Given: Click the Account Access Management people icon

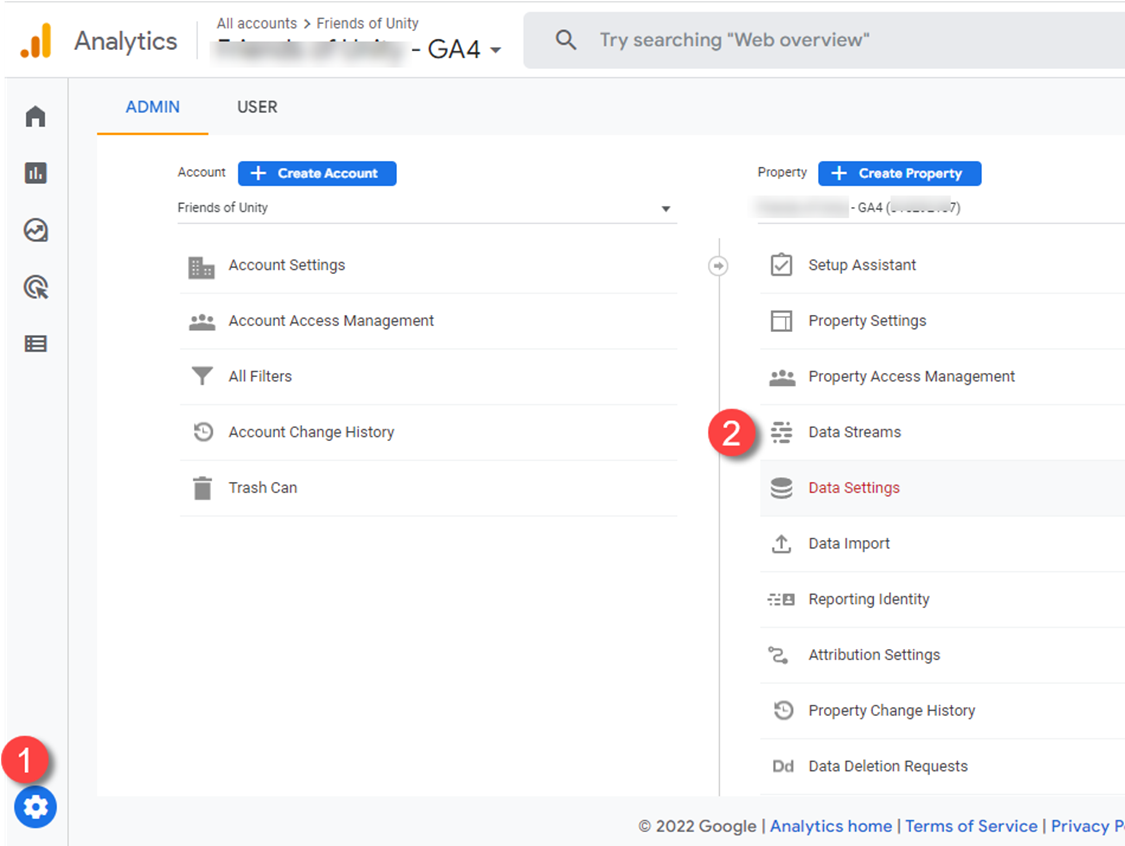Looking at the screenshot, I should tap(202, 322).
